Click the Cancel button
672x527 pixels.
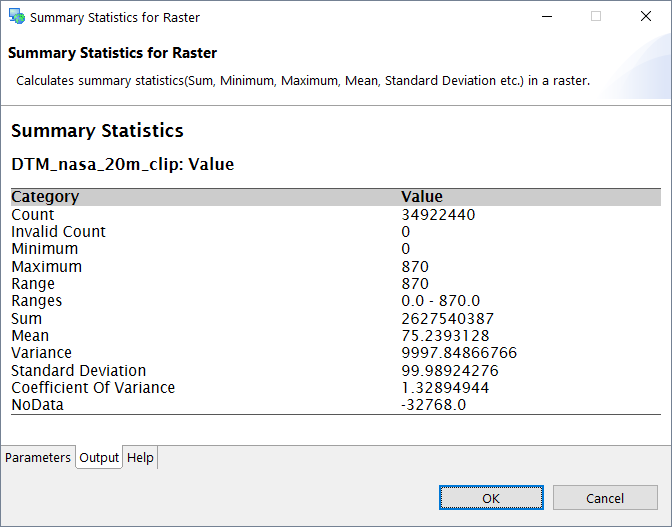click(x=604, y=498)
